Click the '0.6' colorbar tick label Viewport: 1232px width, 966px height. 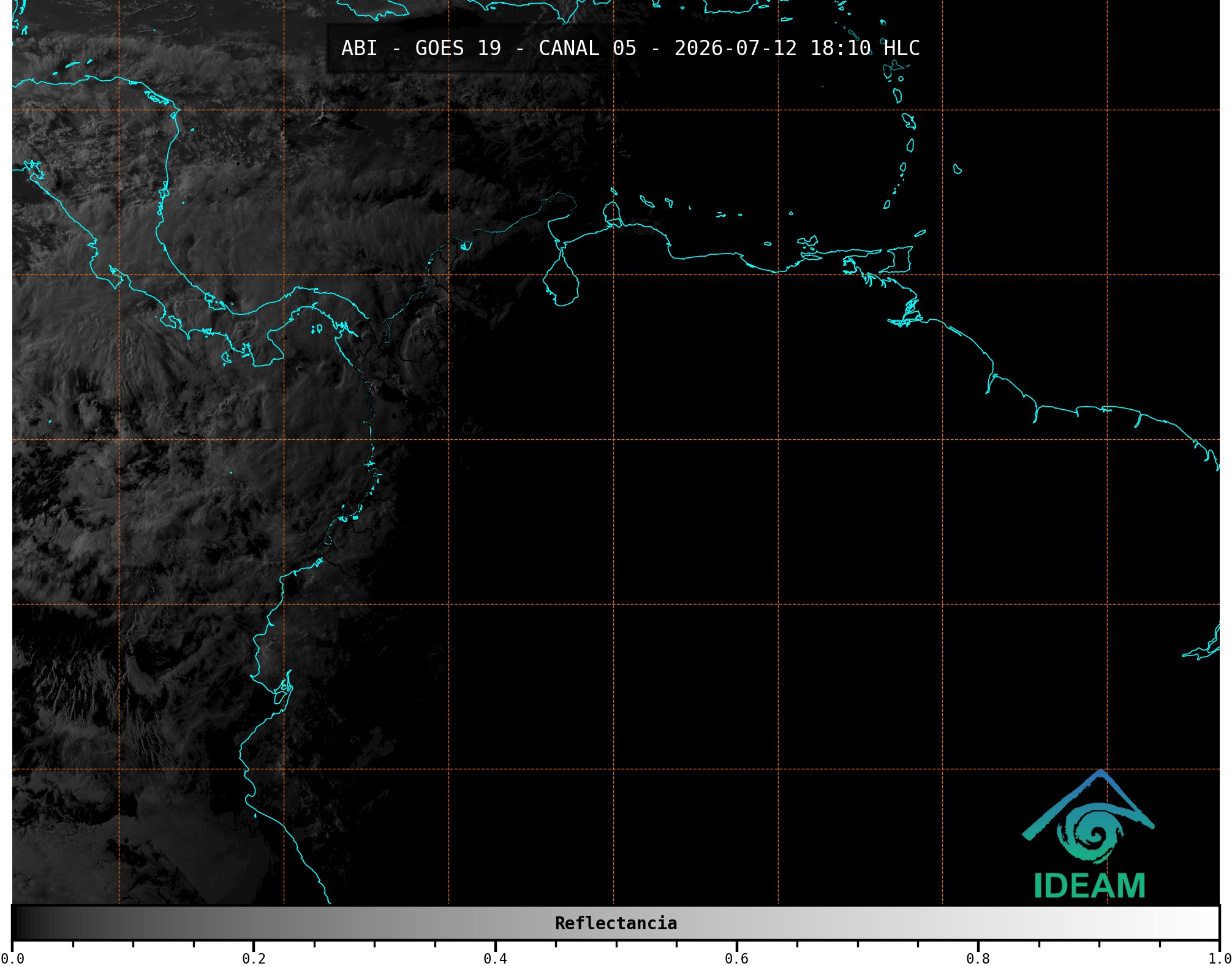click(736, 959)
